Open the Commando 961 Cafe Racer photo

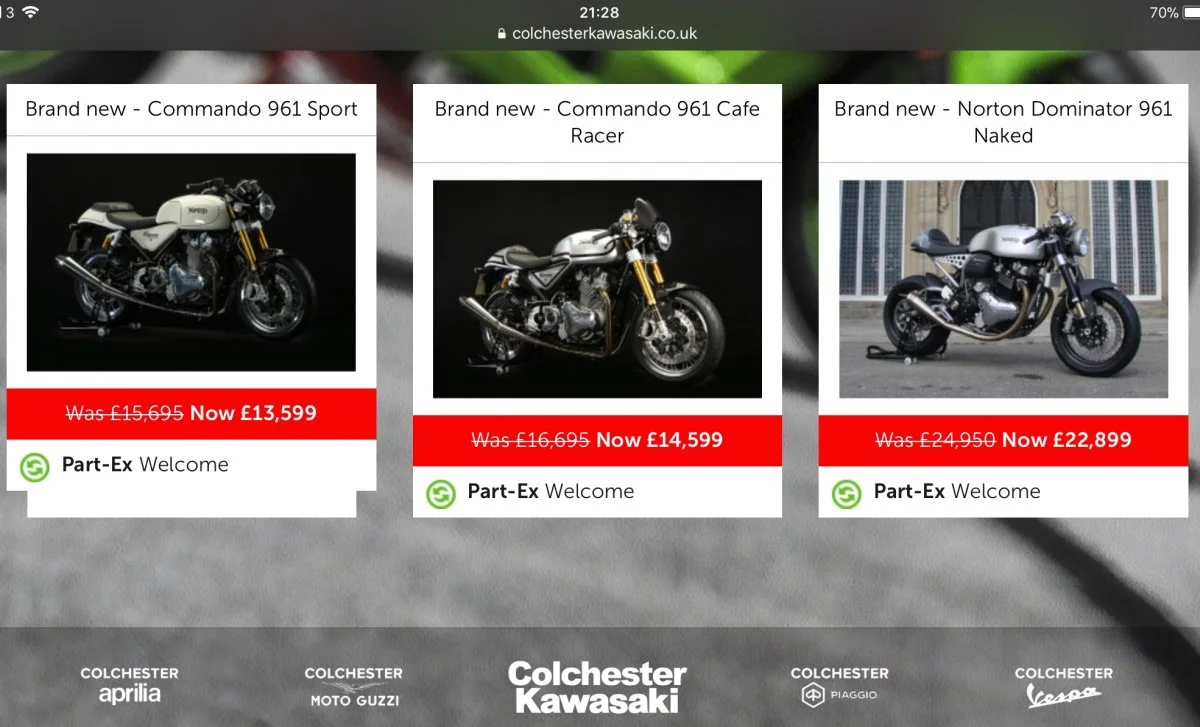click(597, 289)
